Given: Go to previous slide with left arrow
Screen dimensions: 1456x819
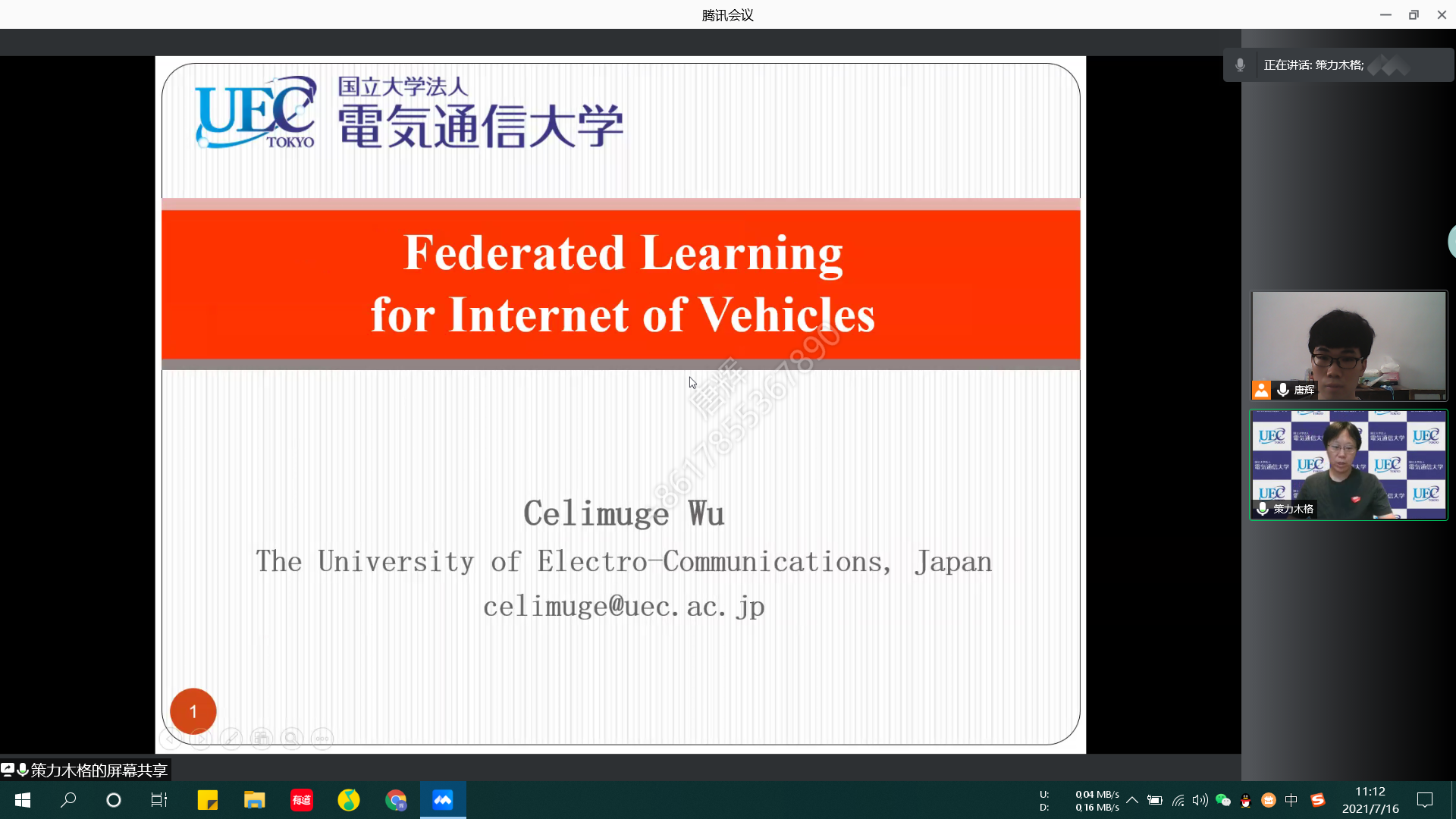Looking at the screenshot, I should (x=171, y=738).
